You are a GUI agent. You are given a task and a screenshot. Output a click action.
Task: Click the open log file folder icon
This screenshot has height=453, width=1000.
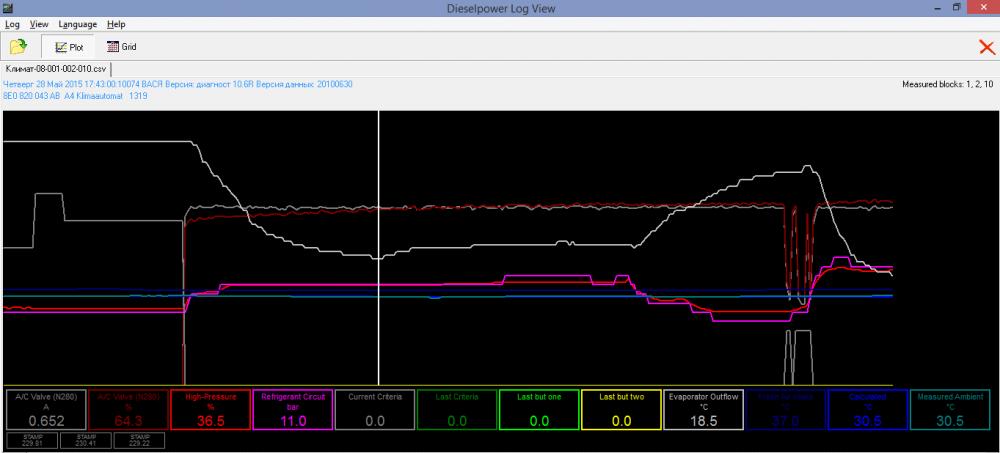click(18, 46)
